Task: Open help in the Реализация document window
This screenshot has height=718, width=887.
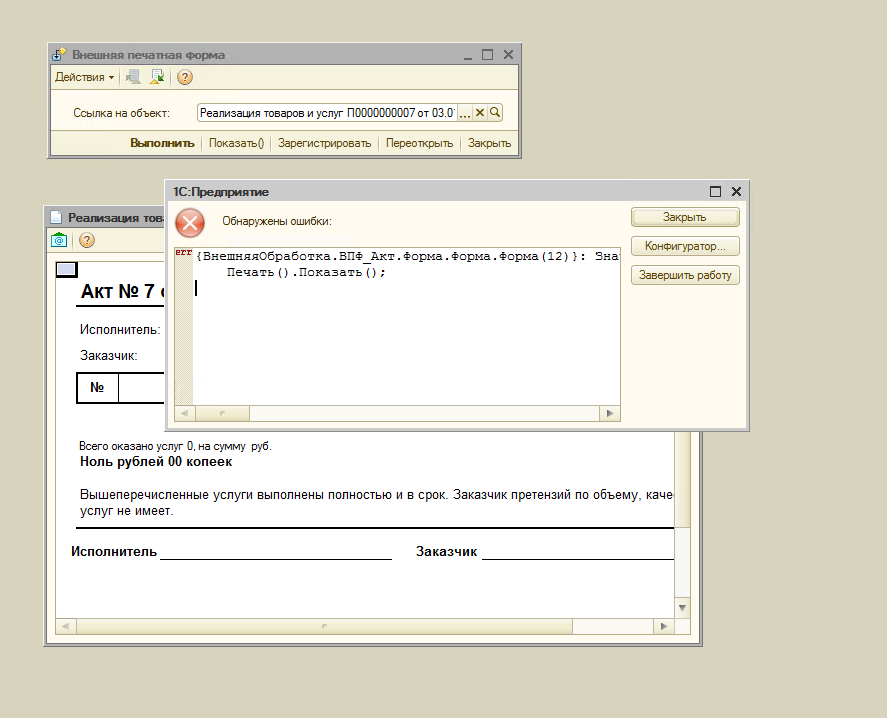Action: coord(87,240)
